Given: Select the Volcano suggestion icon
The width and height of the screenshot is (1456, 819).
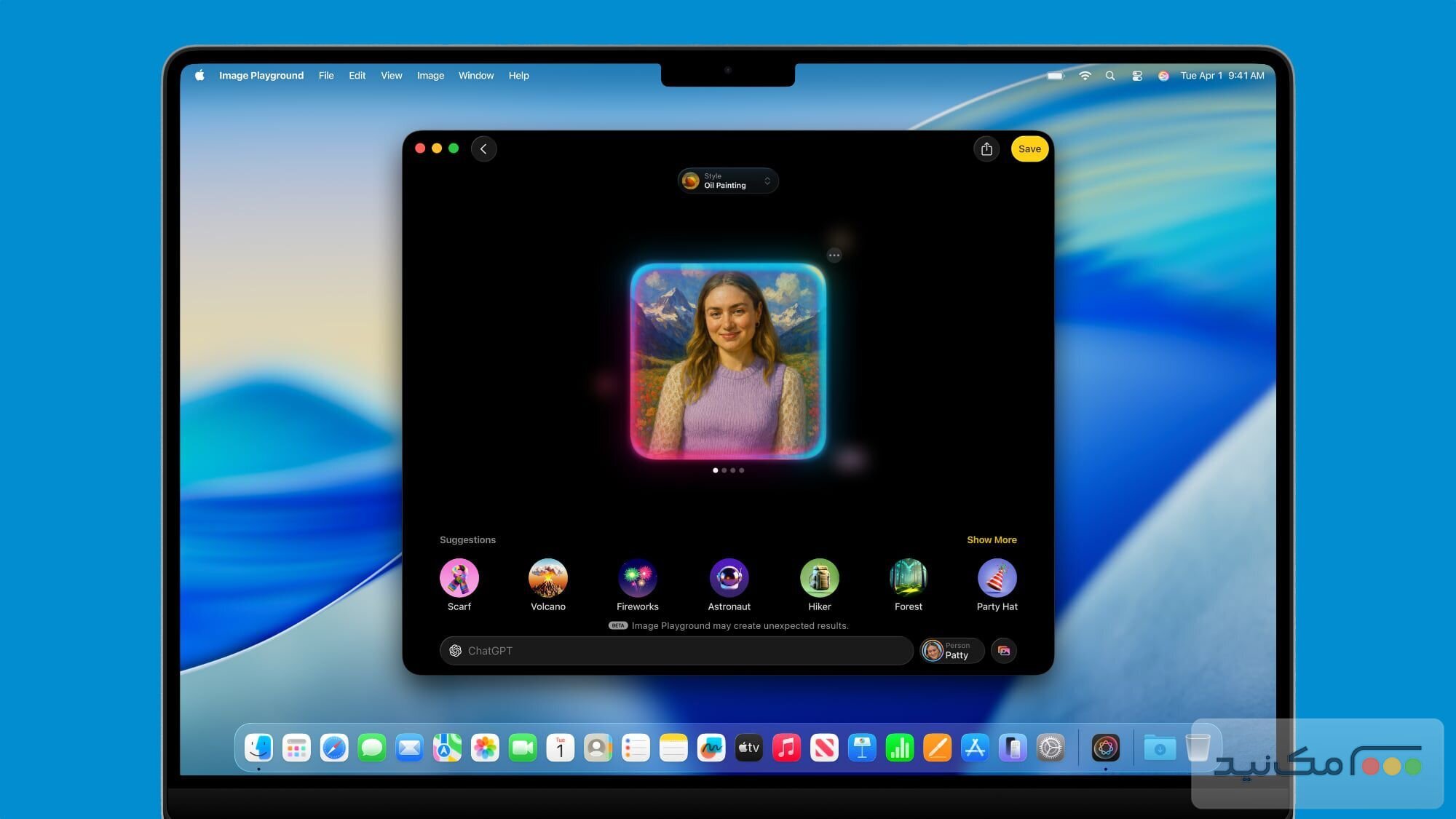Looking at the screenshot, I should (x=548, y=577).
